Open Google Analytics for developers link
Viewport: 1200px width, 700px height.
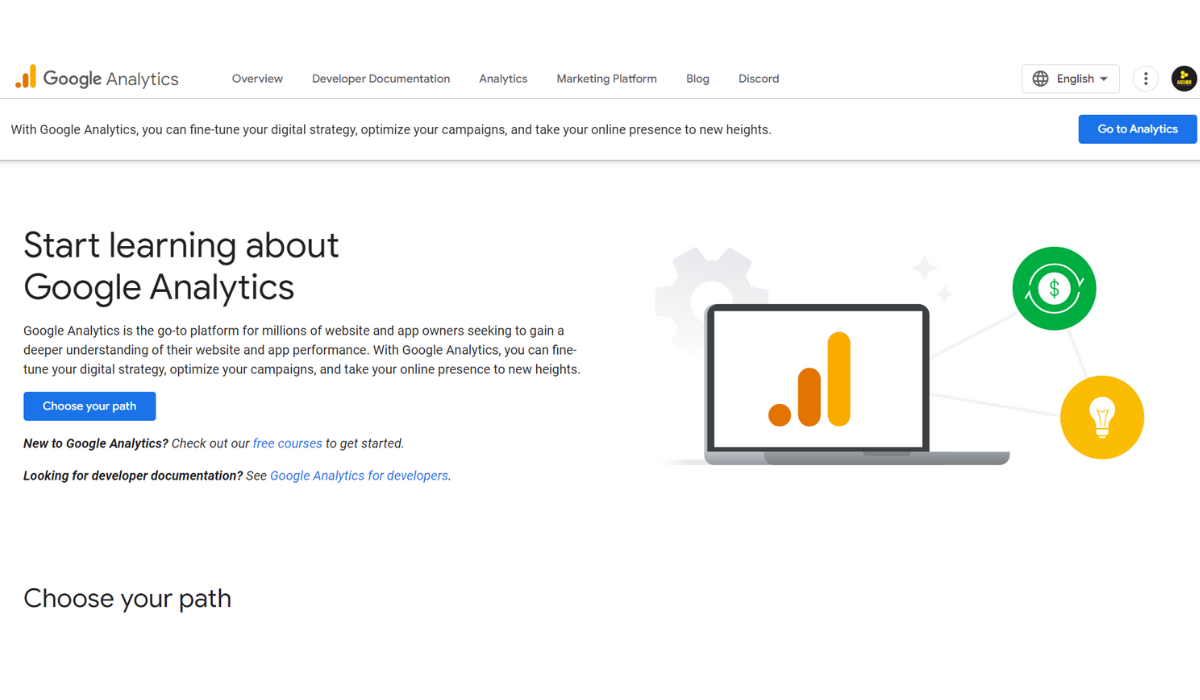click(359, 476)
